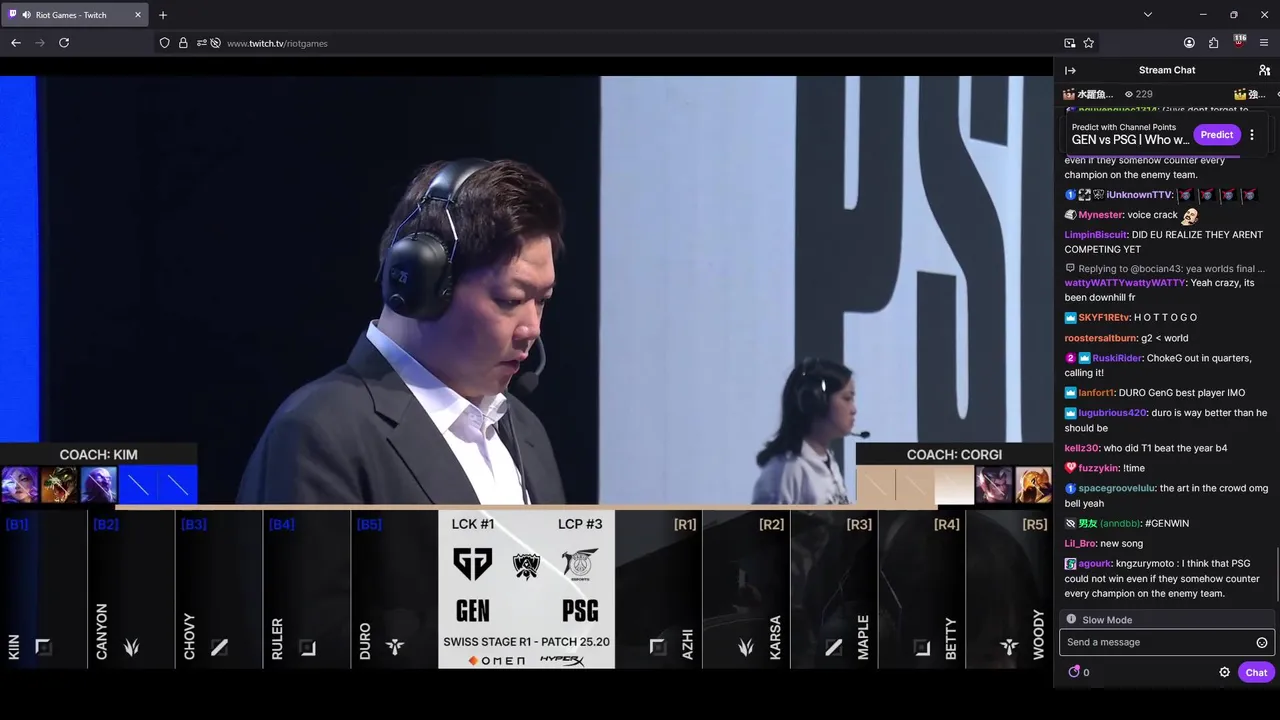
Task: Open the list all tabs dropdown
Action: [x=1147, y=15]
